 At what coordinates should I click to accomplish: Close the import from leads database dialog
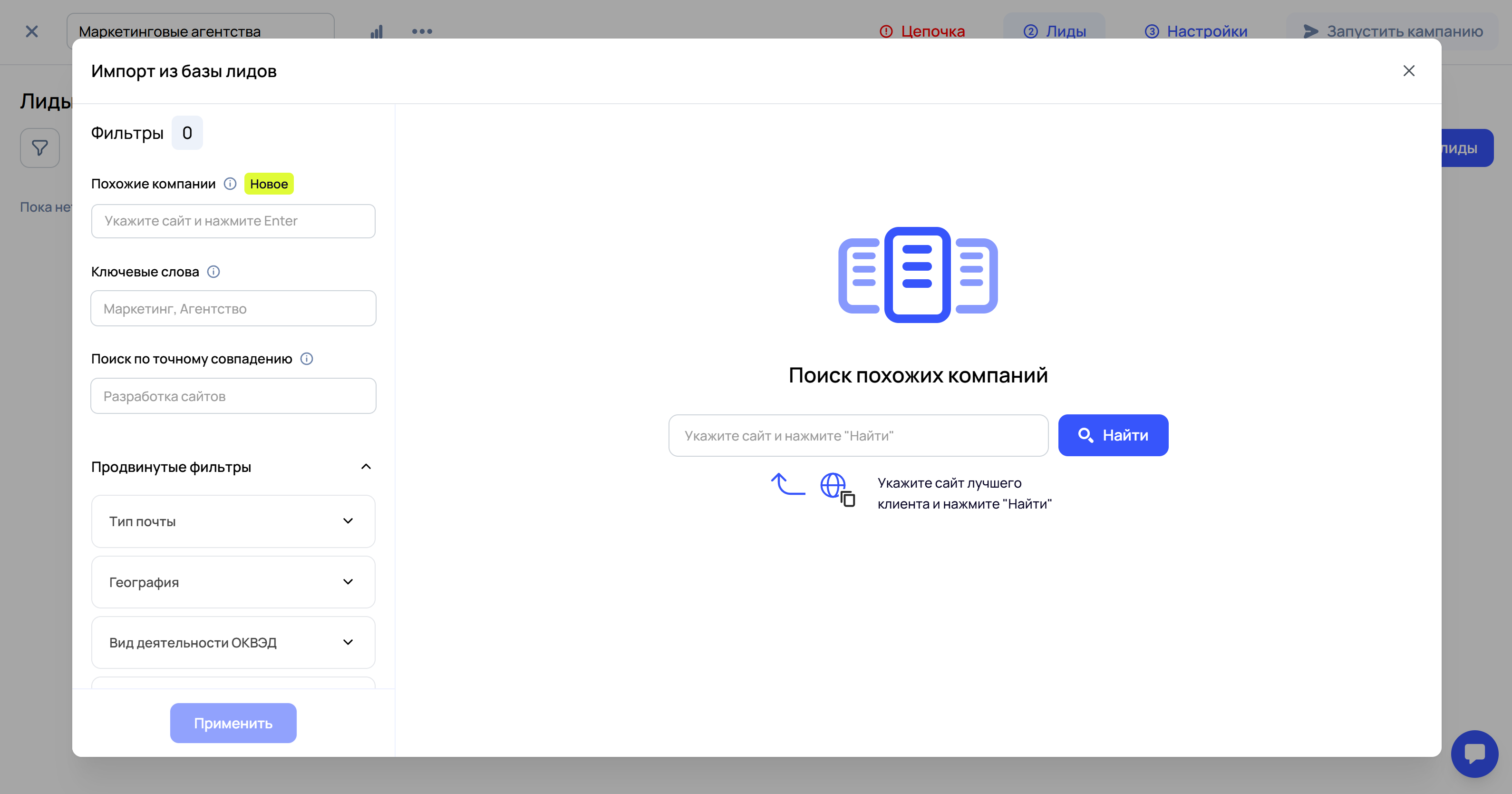click(1409, 71)
